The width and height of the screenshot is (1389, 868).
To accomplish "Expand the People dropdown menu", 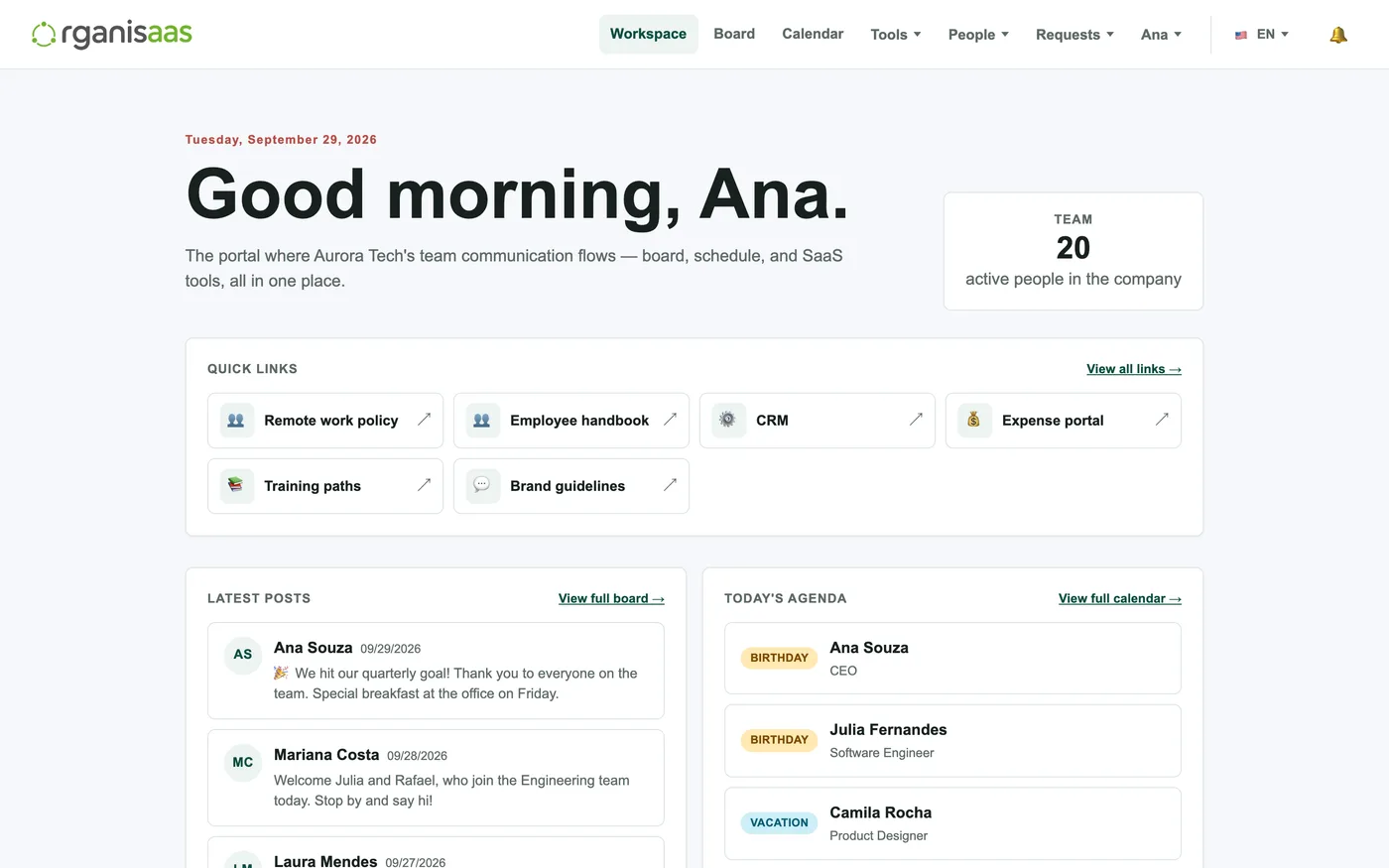I will click(x=978, y=35).
